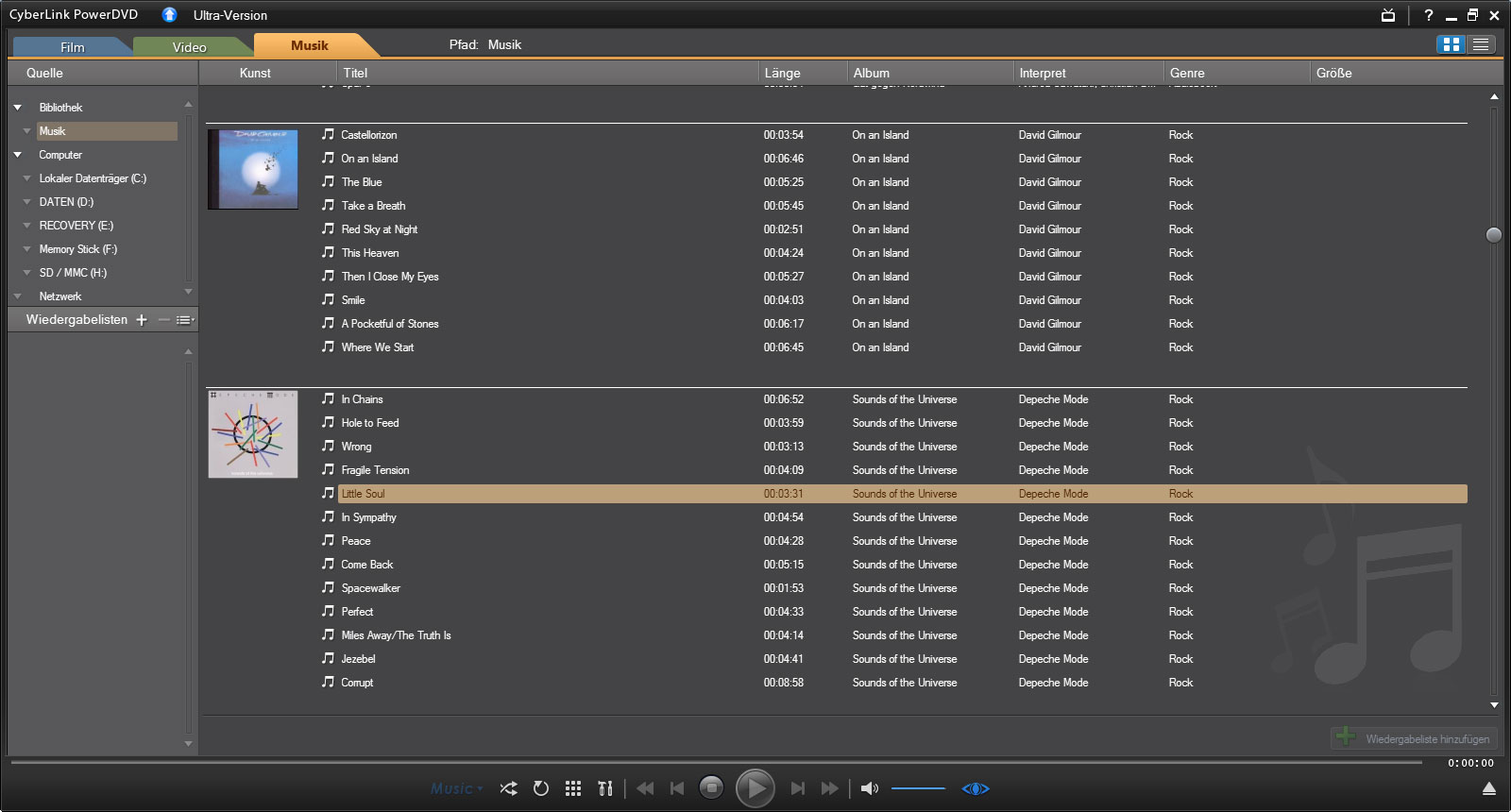Select Netzwerk in the source tree

(x=60, y=296)
